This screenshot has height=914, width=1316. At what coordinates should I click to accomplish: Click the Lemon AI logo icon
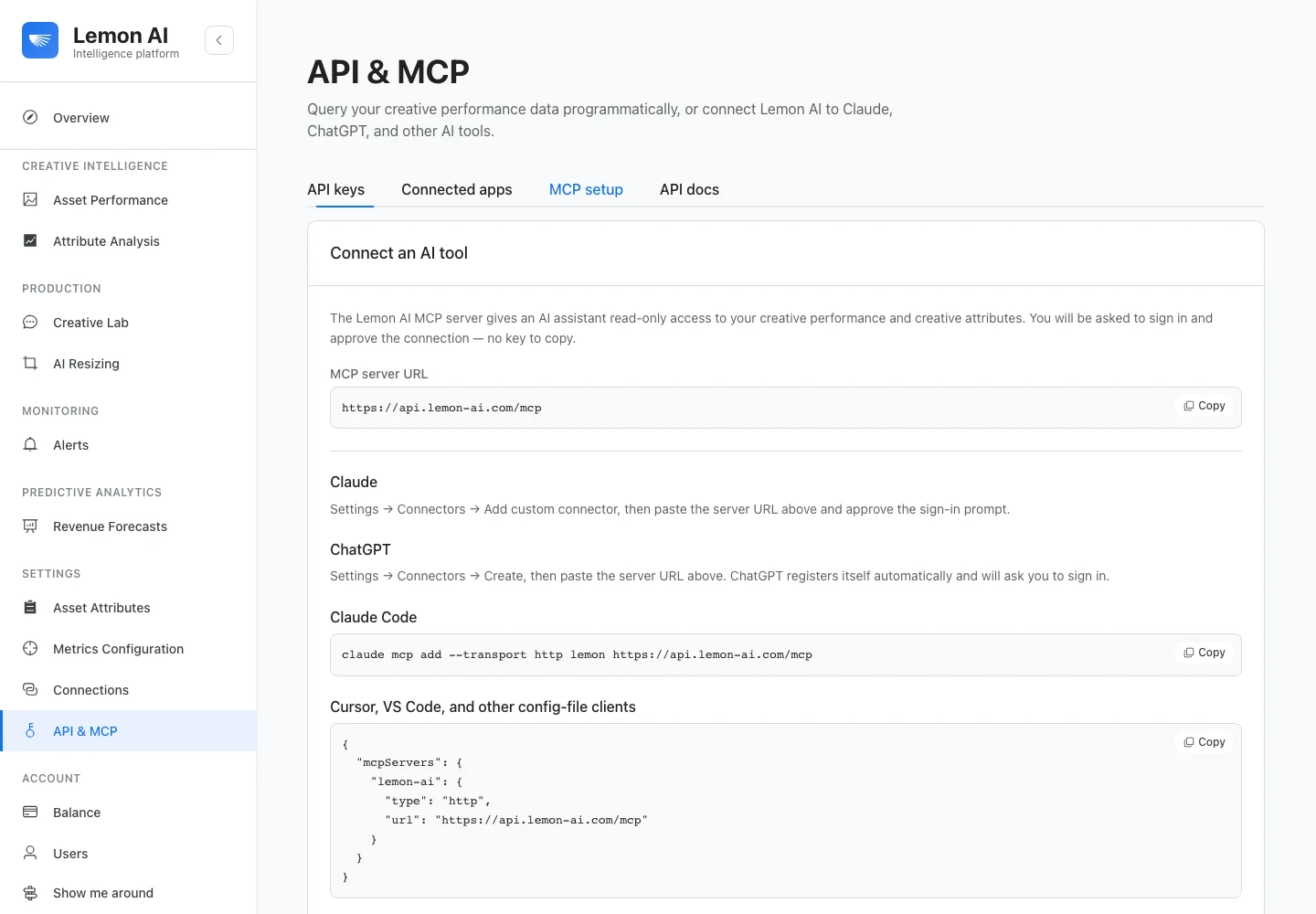[x=40, y=40]
